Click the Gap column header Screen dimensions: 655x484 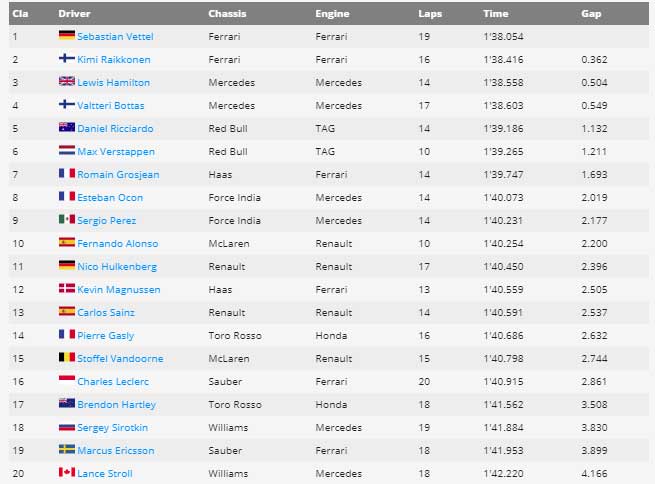[x=591, y=14]
